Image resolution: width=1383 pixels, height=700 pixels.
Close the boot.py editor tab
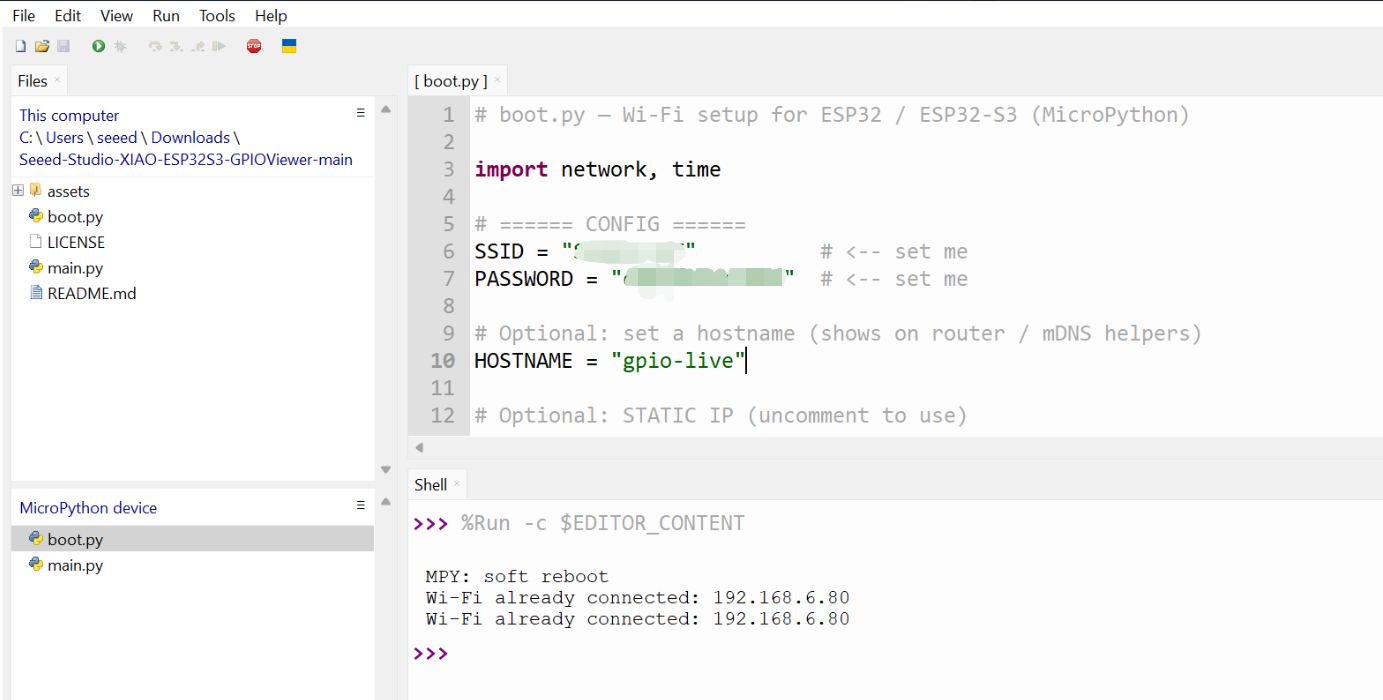[498, 81]
